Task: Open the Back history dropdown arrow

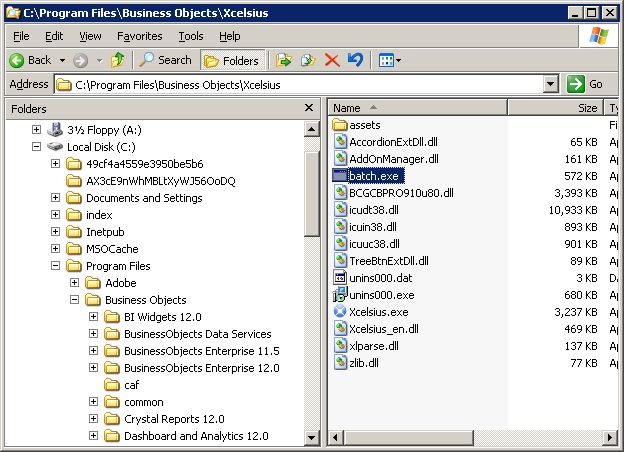Action: (x=62, y=60)
